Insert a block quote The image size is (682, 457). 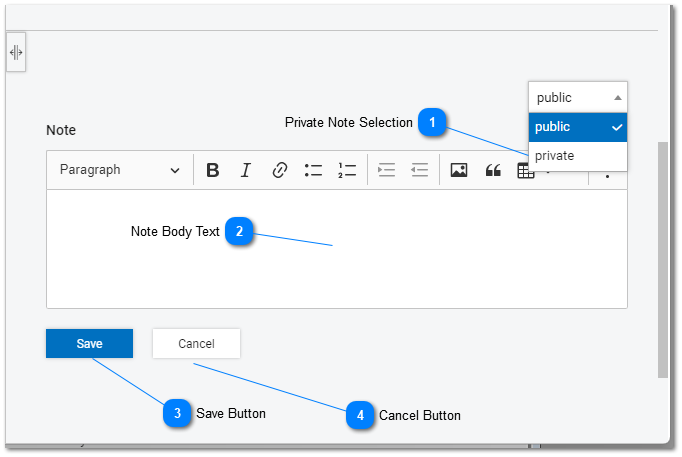[492, 170]
